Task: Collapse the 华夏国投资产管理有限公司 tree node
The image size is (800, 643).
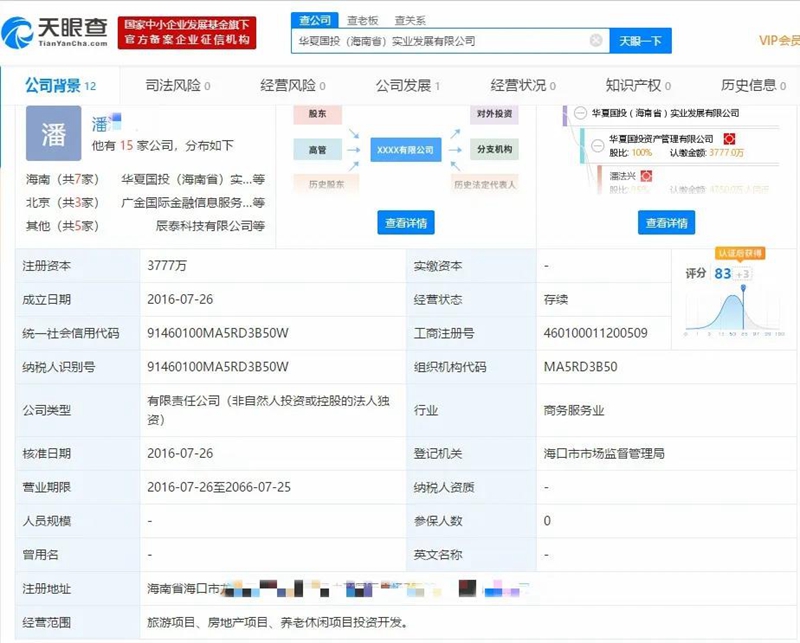Action: tap(597, 145)
